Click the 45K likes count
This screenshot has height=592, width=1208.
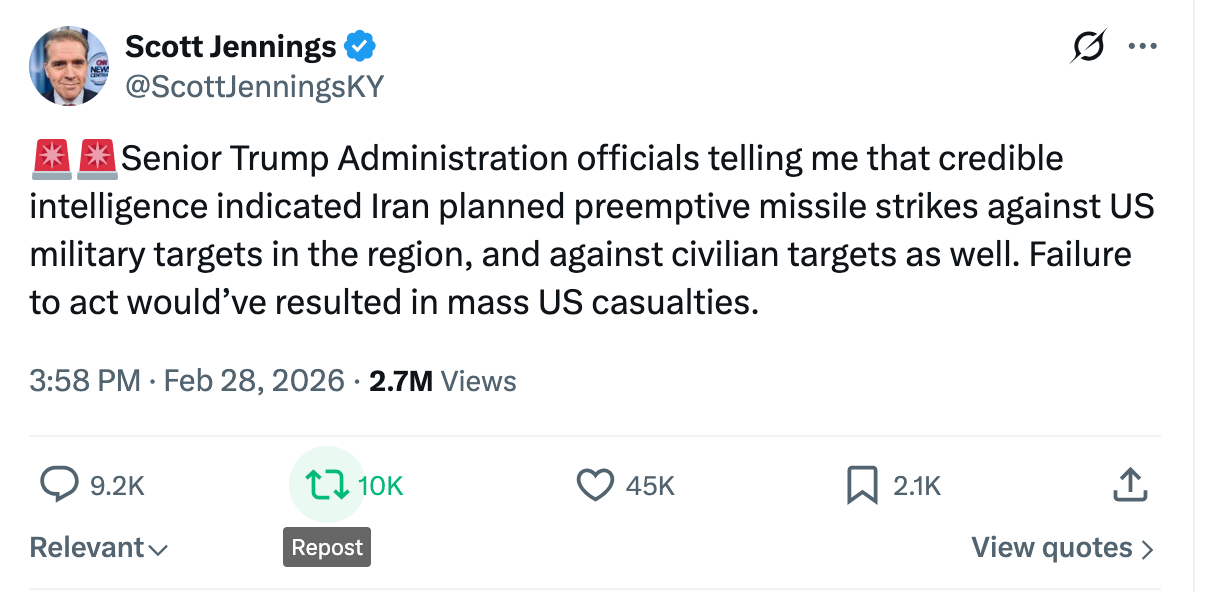pos(650,486)
